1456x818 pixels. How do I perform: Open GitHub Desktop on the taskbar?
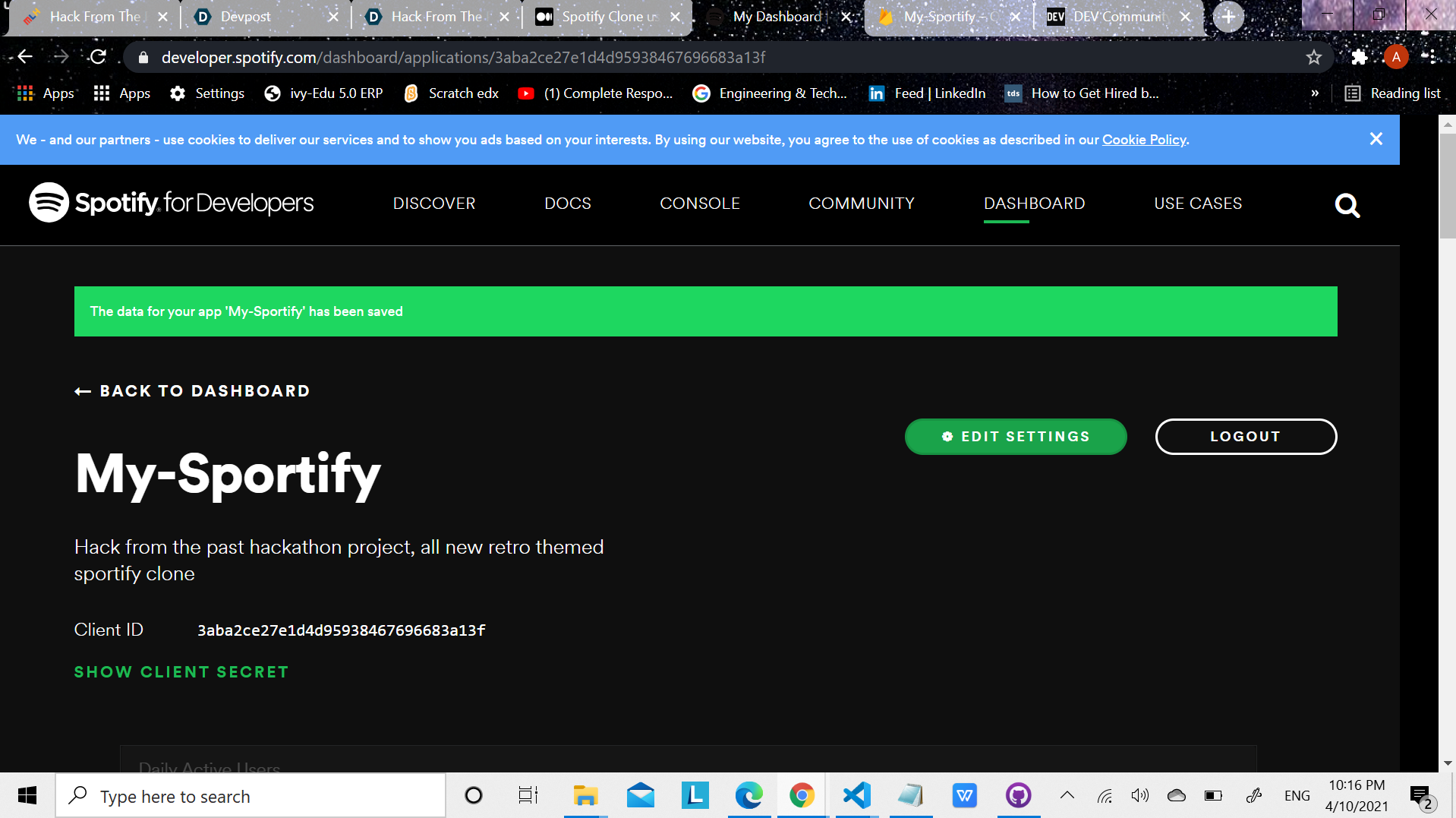click(x=1019, y=795)
